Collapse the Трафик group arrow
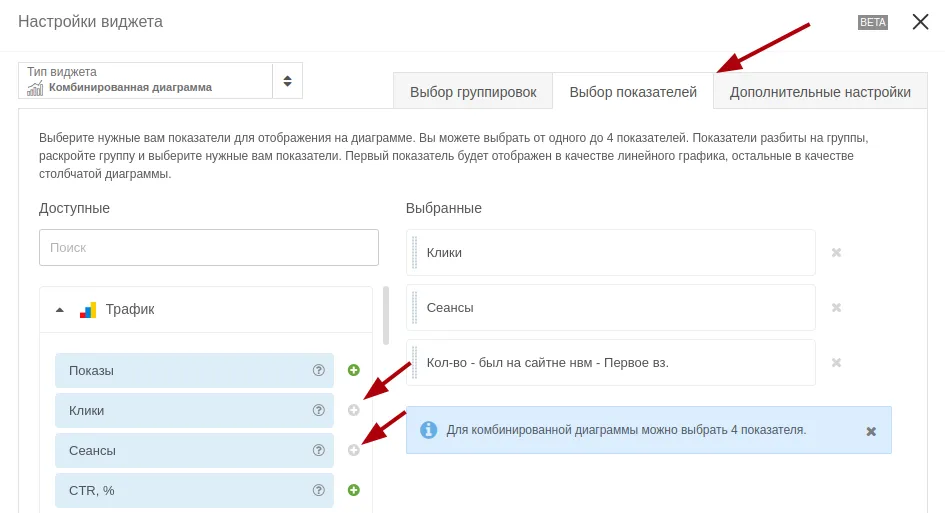The image size is (945, 513). coord(60,310)
